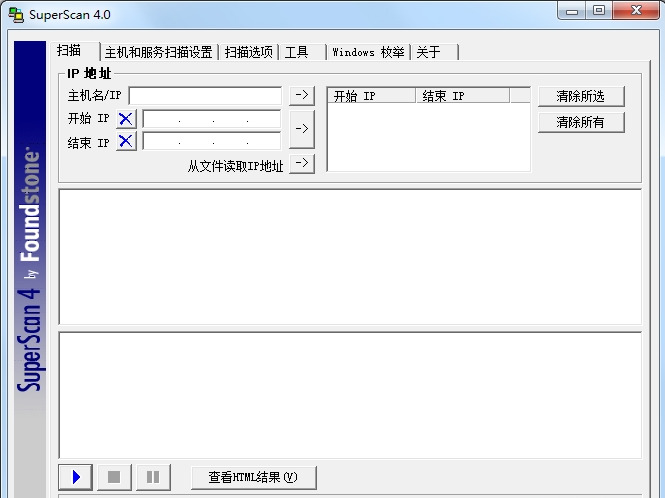
Task: Go to the Windows 枚举 tab
Action: [368, 52]
